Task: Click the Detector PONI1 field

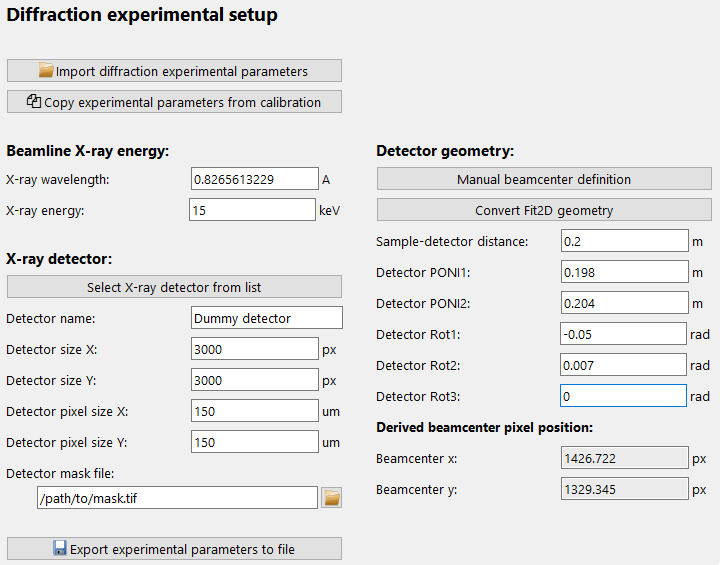Action: click(624, 272)
